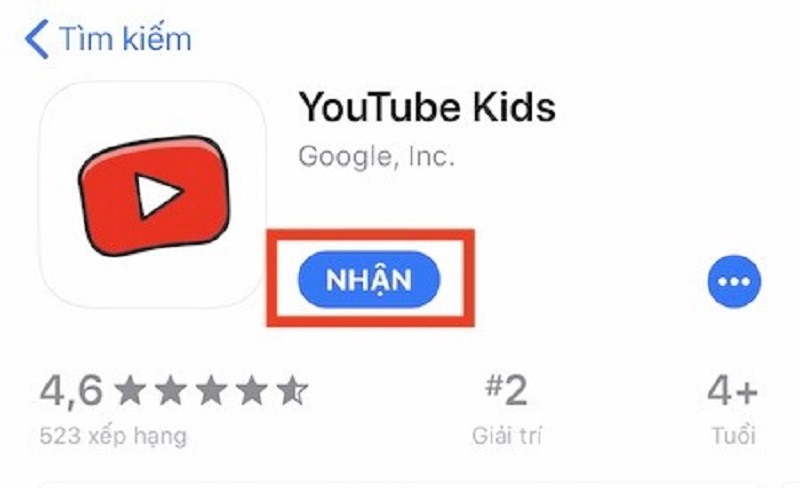Tap the #2 chart ranking

click(506, 390)
